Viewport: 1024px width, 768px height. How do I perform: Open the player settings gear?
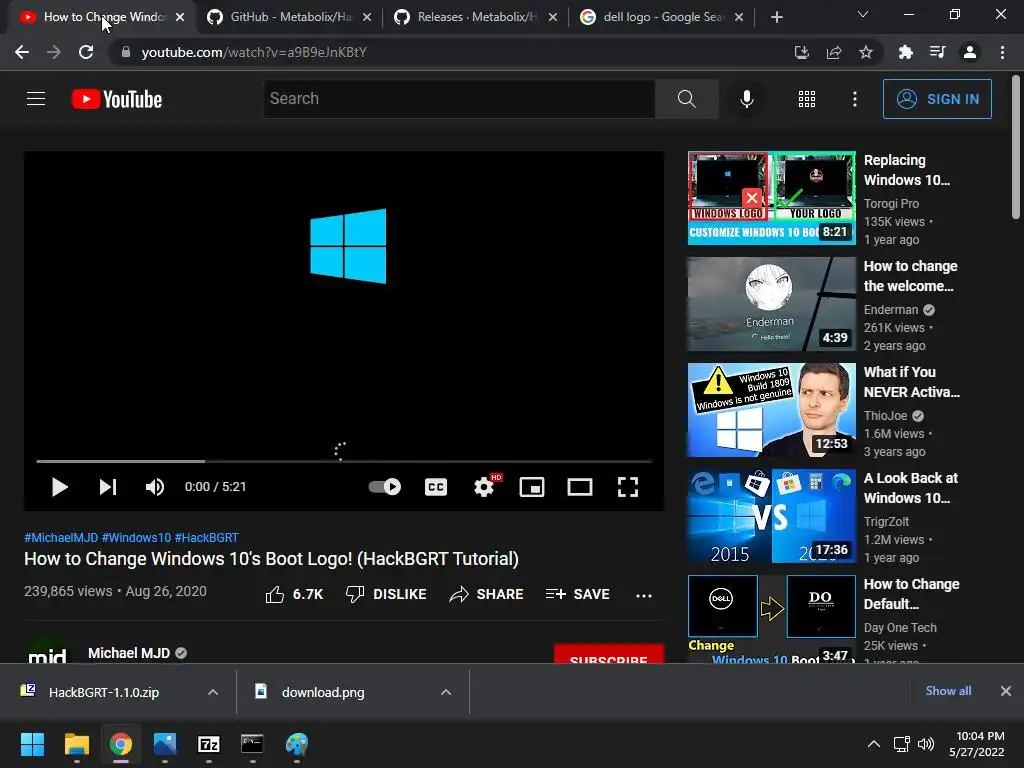click(484, 487)
